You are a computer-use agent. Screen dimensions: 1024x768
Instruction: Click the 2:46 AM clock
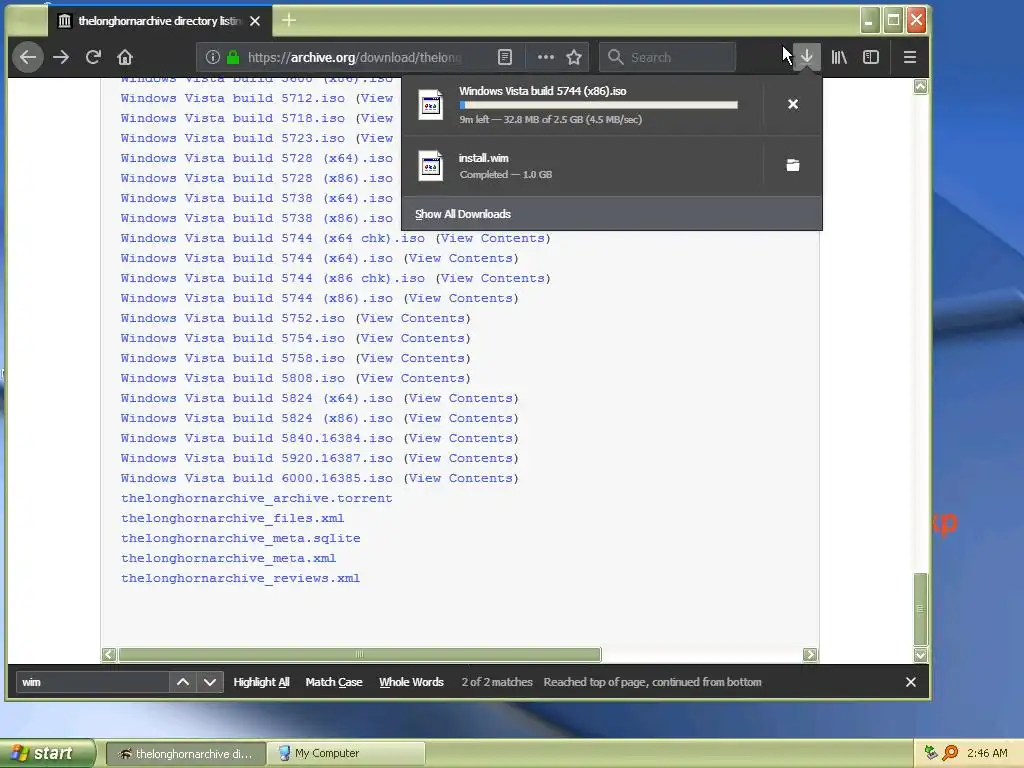[x=987, y=753]
